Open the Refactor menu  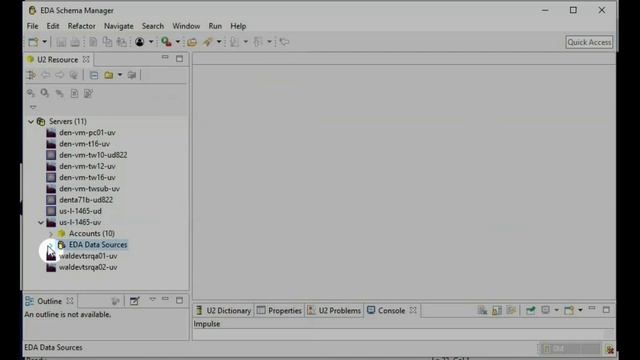[82, 26]
